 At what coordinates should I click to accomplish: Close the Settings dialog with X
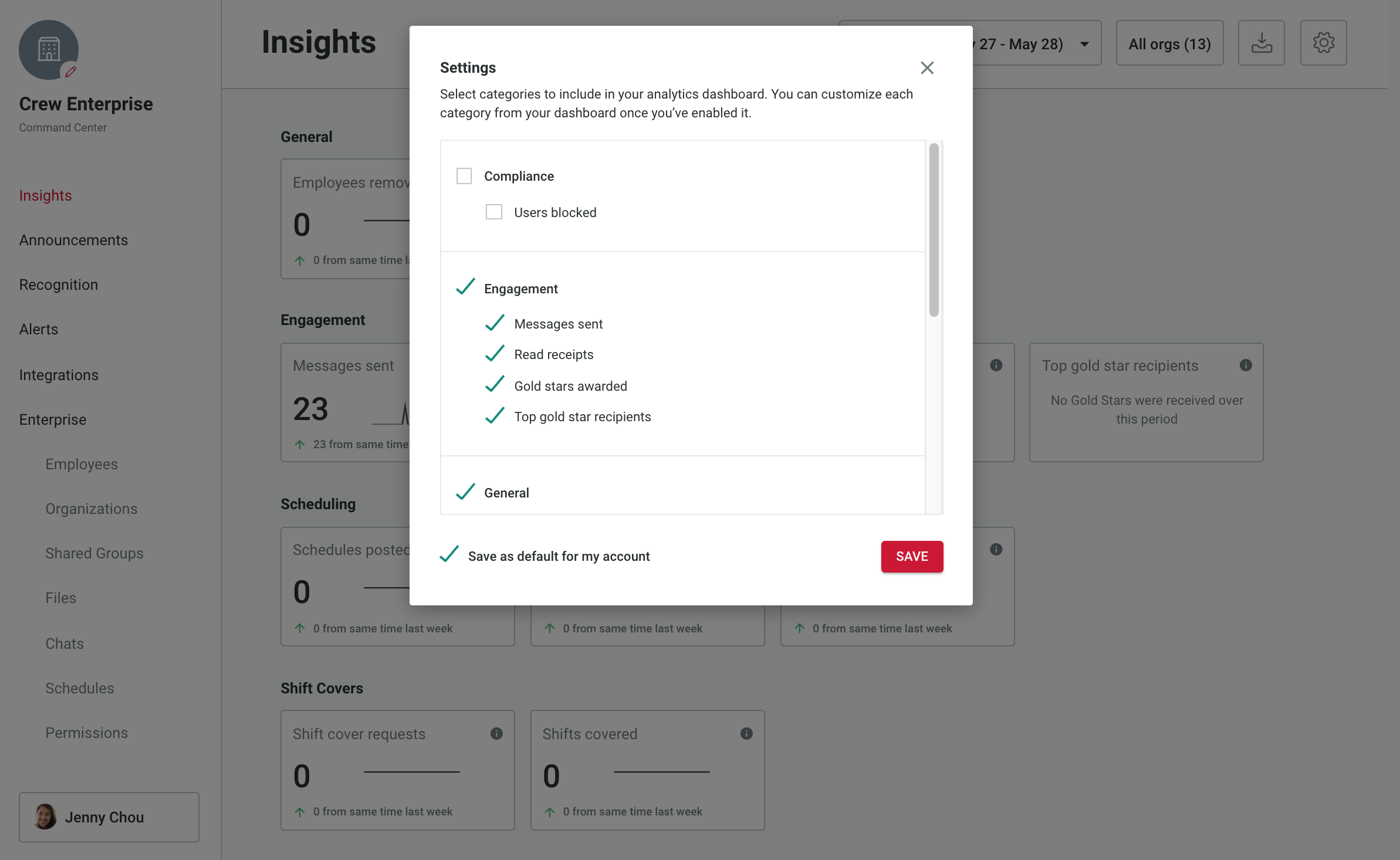point(927,68)
